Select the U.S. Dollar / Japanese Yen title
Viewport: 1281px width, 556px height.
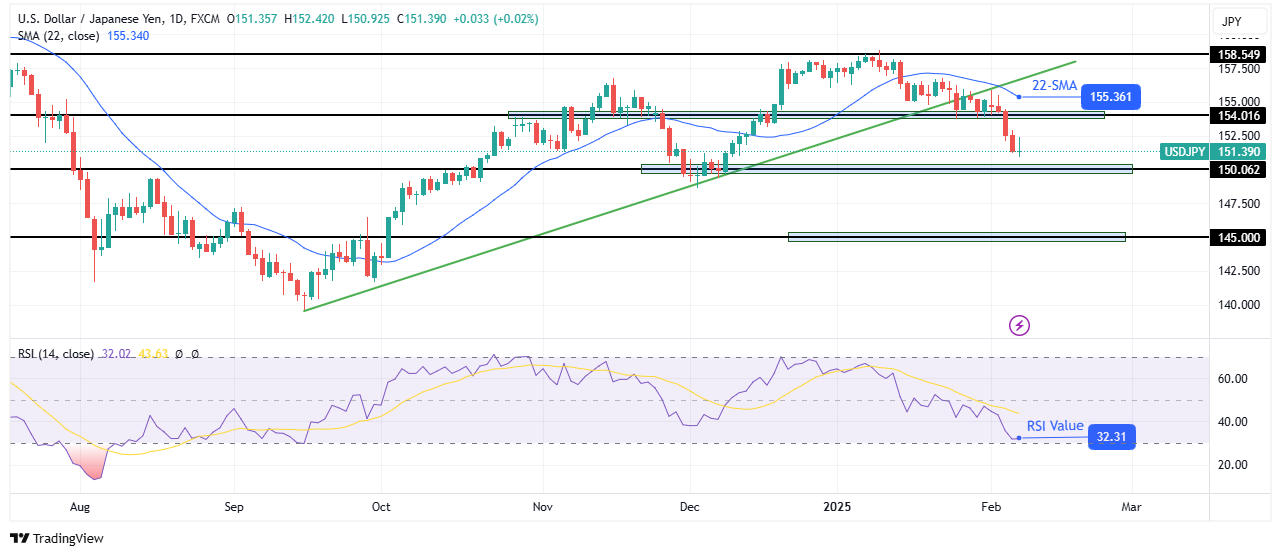pyautogui.click(x=95, y=18)
